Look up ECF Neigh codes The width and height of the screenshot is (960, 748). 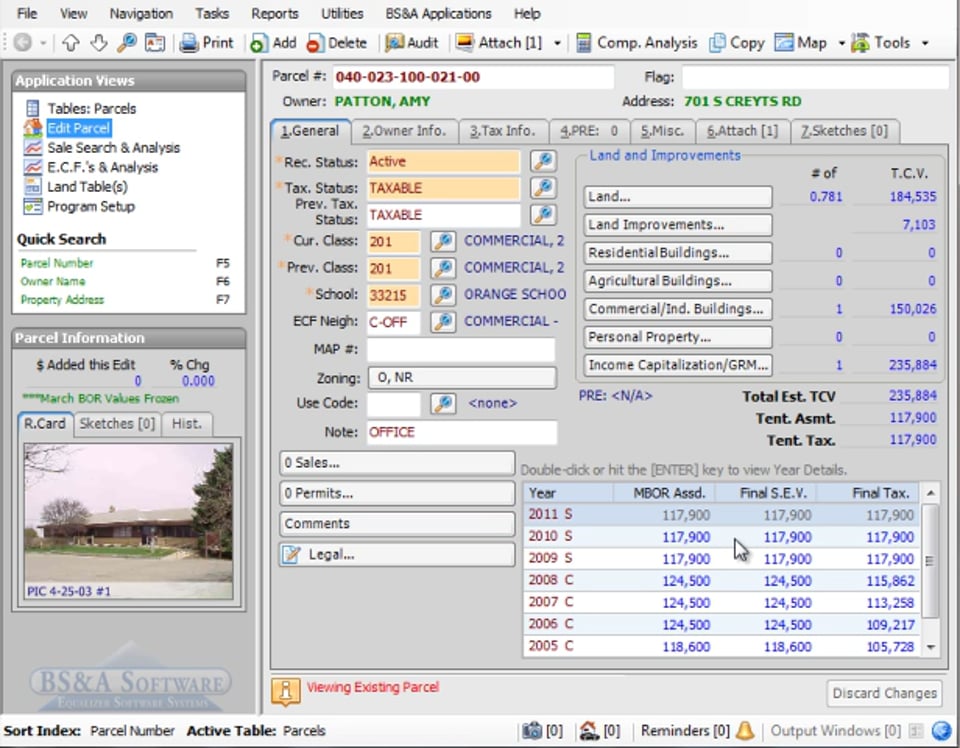443,321
